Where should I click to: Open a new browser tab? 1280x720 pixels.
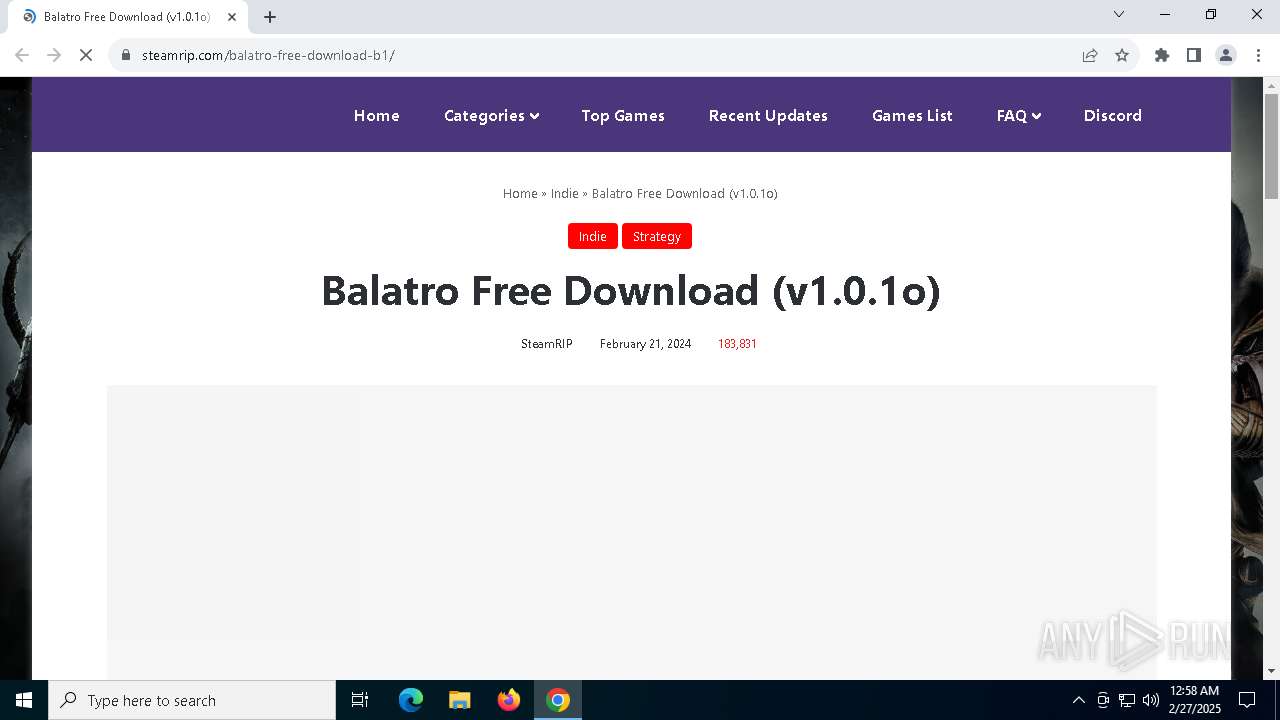click(x=270, y=16)
